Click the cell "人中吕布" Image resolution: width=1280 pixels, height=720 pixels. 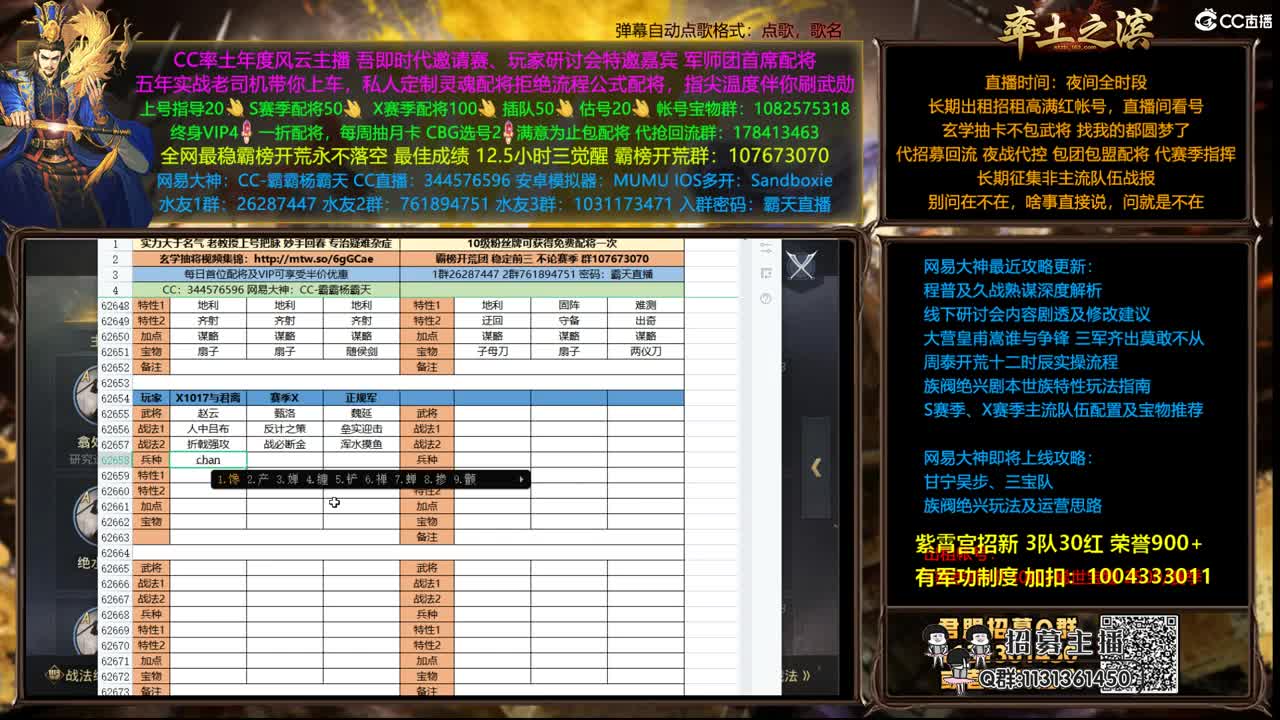click(x=208, y=429)
